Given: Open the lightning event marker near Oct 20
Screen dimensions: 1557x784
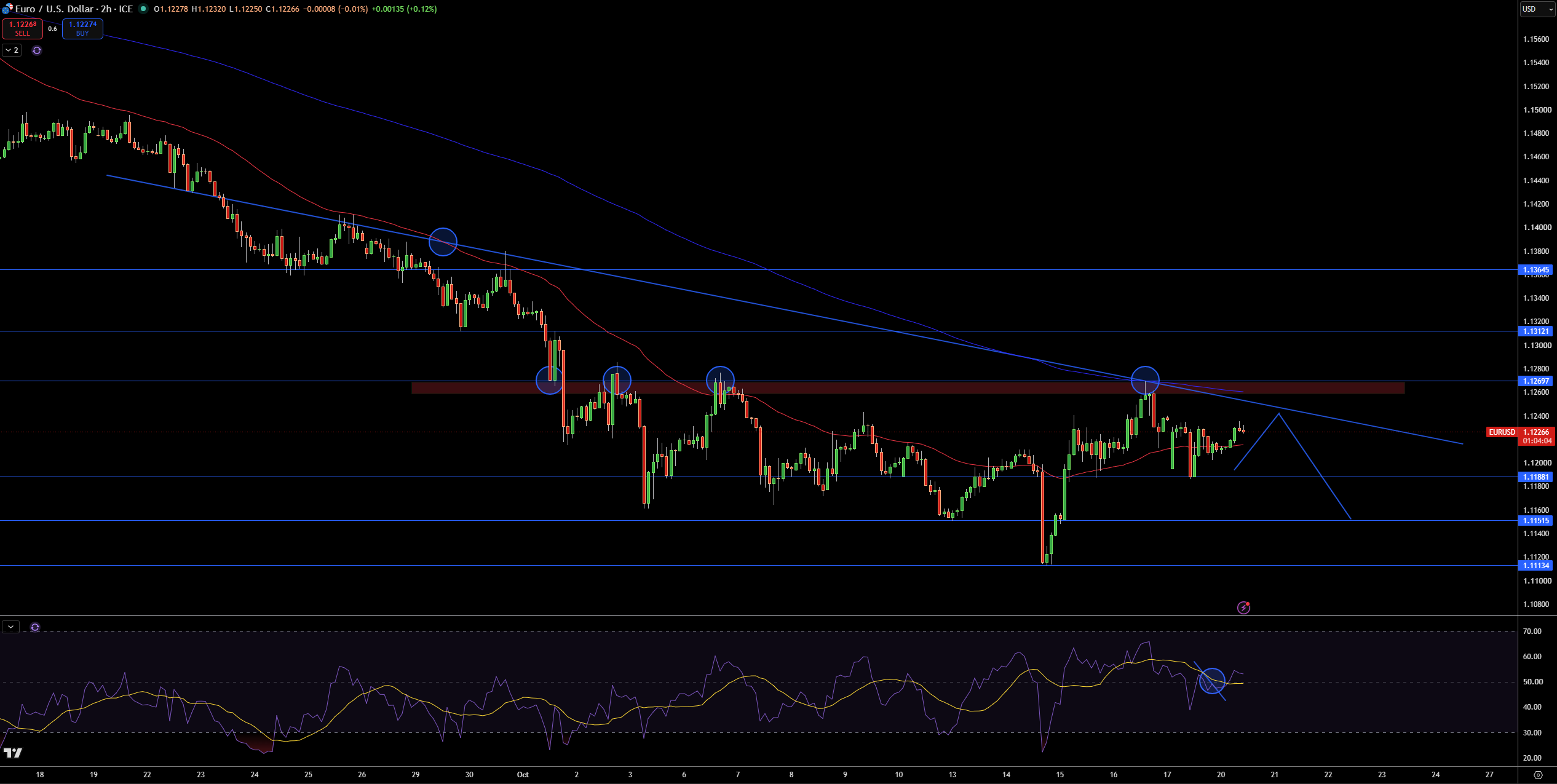Looking at the screenshot, I should pos(1243,608).
